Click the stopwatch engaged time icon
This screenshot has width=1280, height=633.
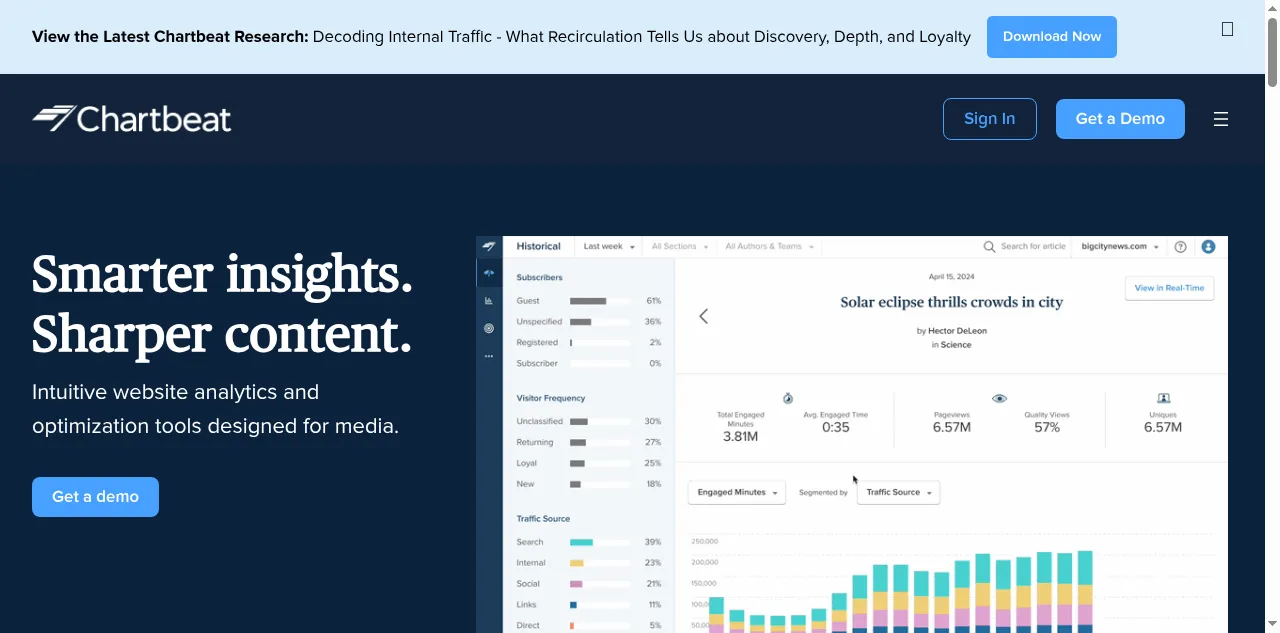[x=788, y=398]
